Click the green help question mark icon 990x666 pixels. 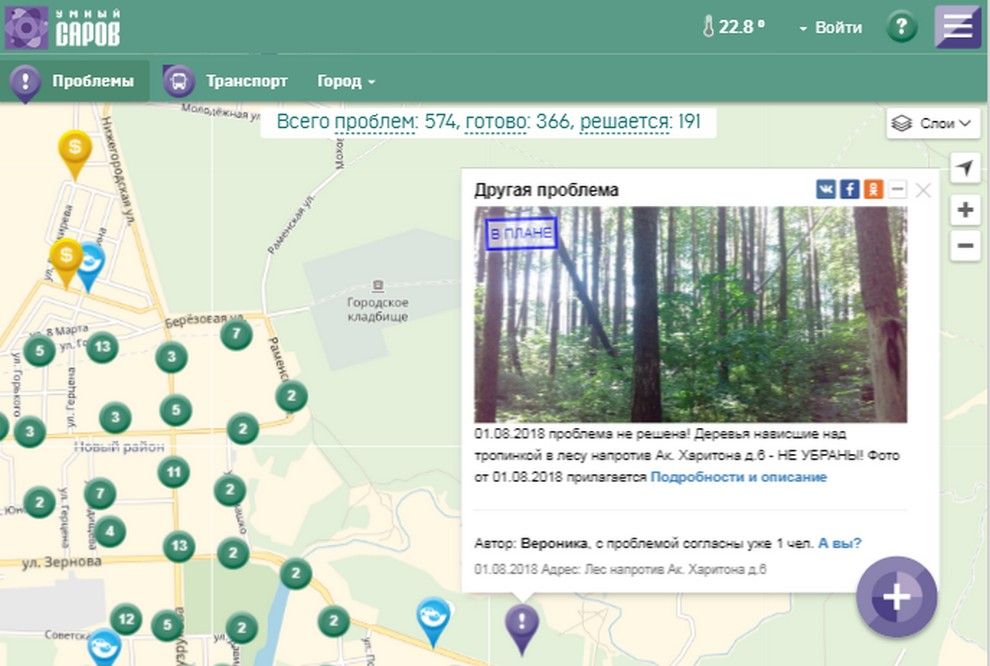901,27
